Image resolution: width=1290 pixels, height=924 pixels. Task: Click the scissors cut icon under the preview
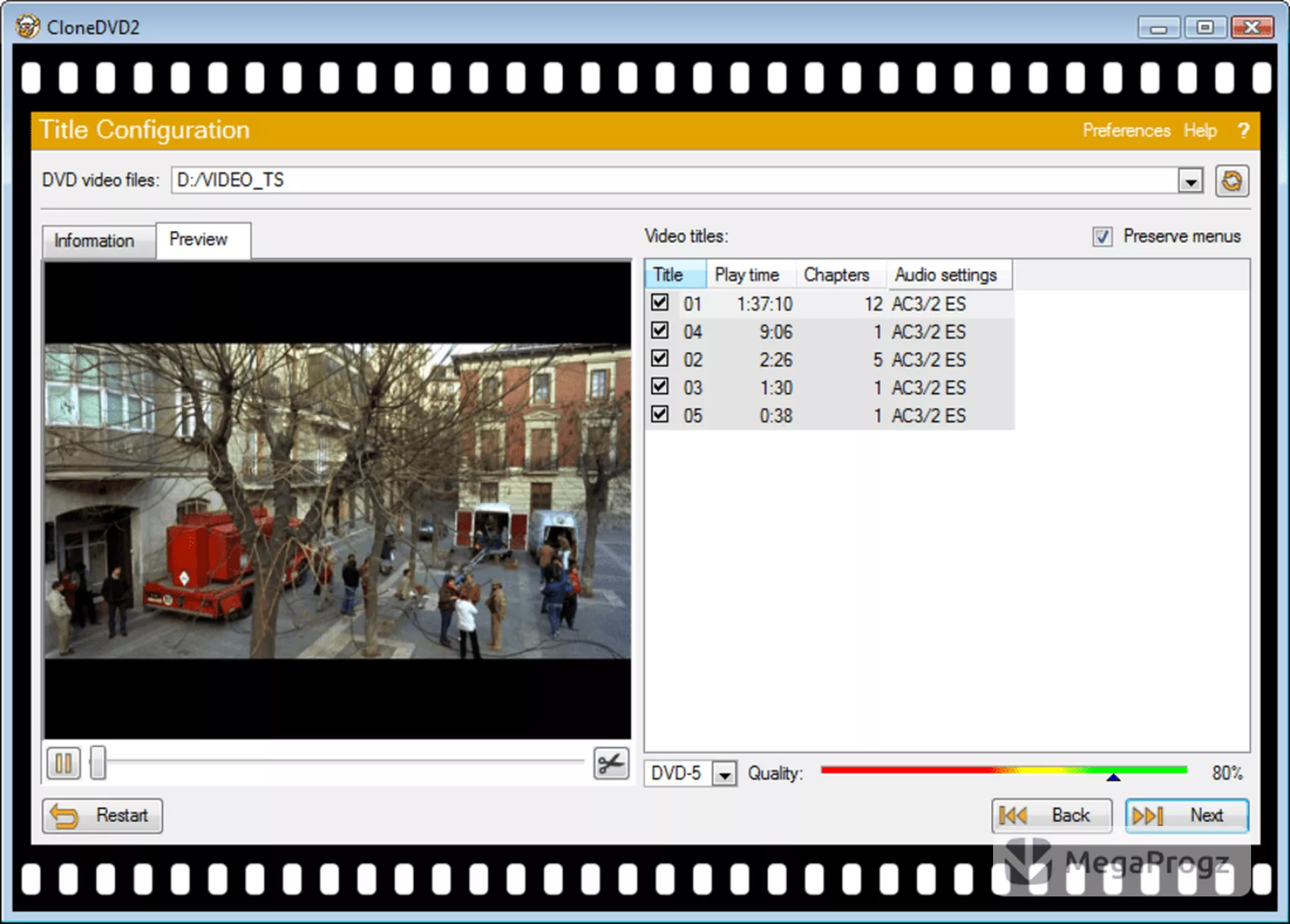611,764
